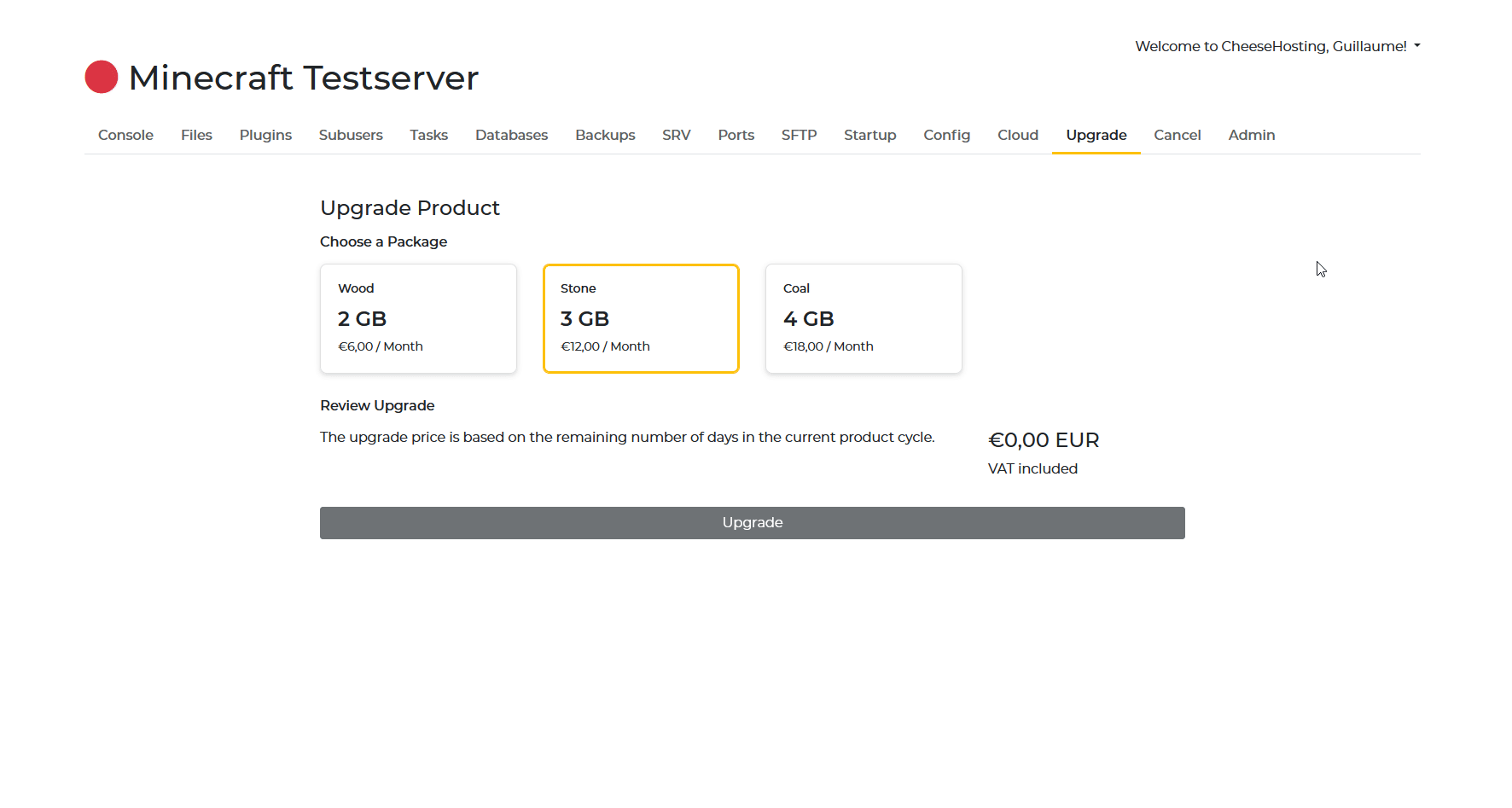Switch to the Startup tab
This screenshot has width=1512, height=808.
(869, 135)
